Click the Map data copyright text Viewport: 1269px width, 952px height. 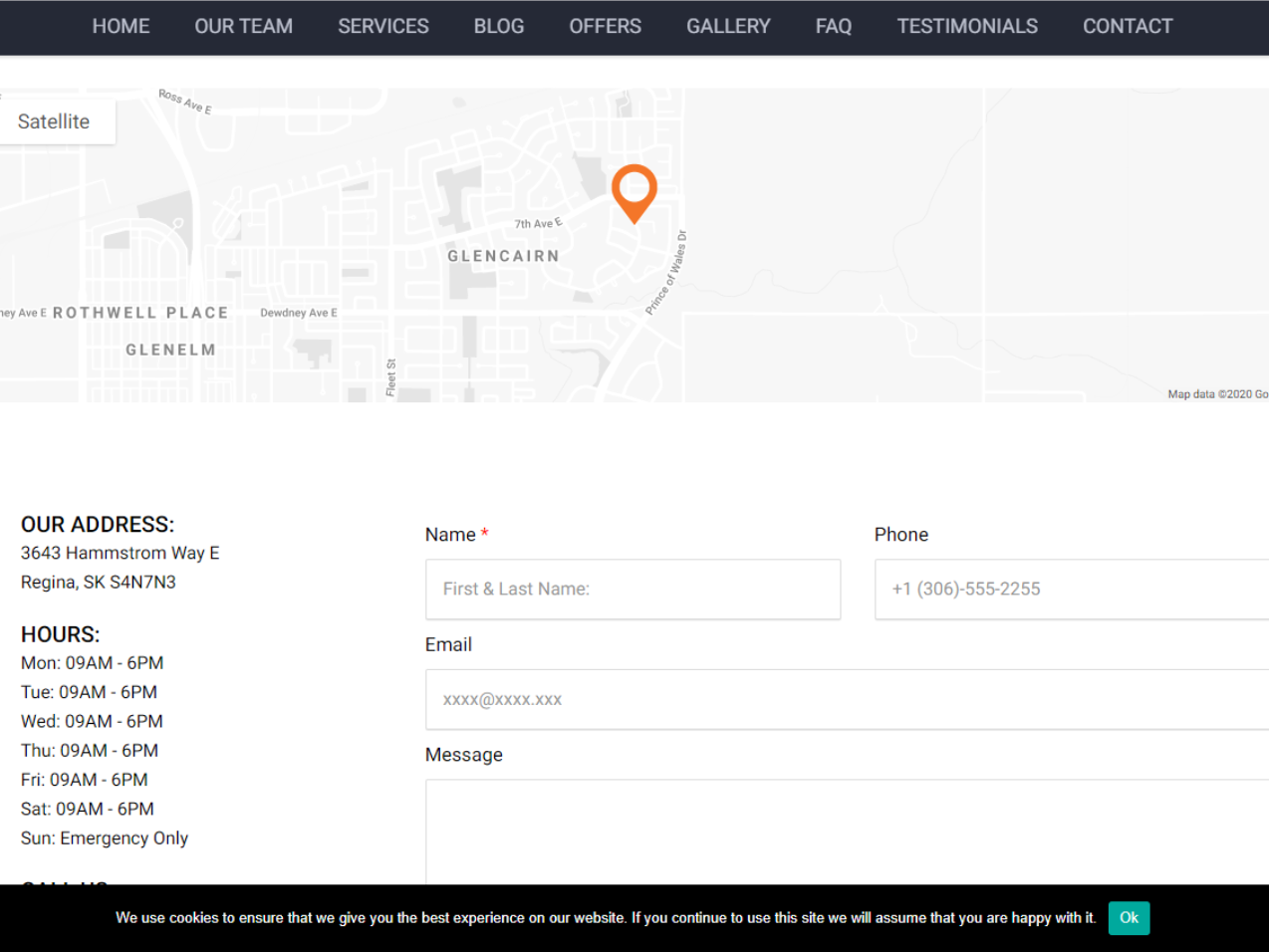(1216, 394)
